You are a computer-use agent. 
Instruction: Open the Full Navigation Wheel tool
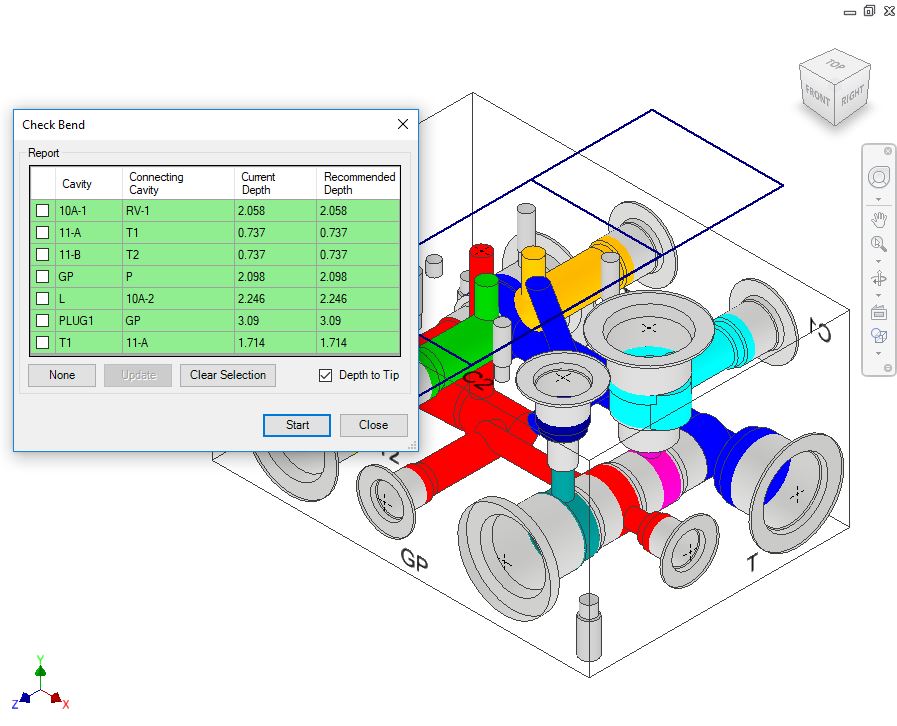click(878, 177)
